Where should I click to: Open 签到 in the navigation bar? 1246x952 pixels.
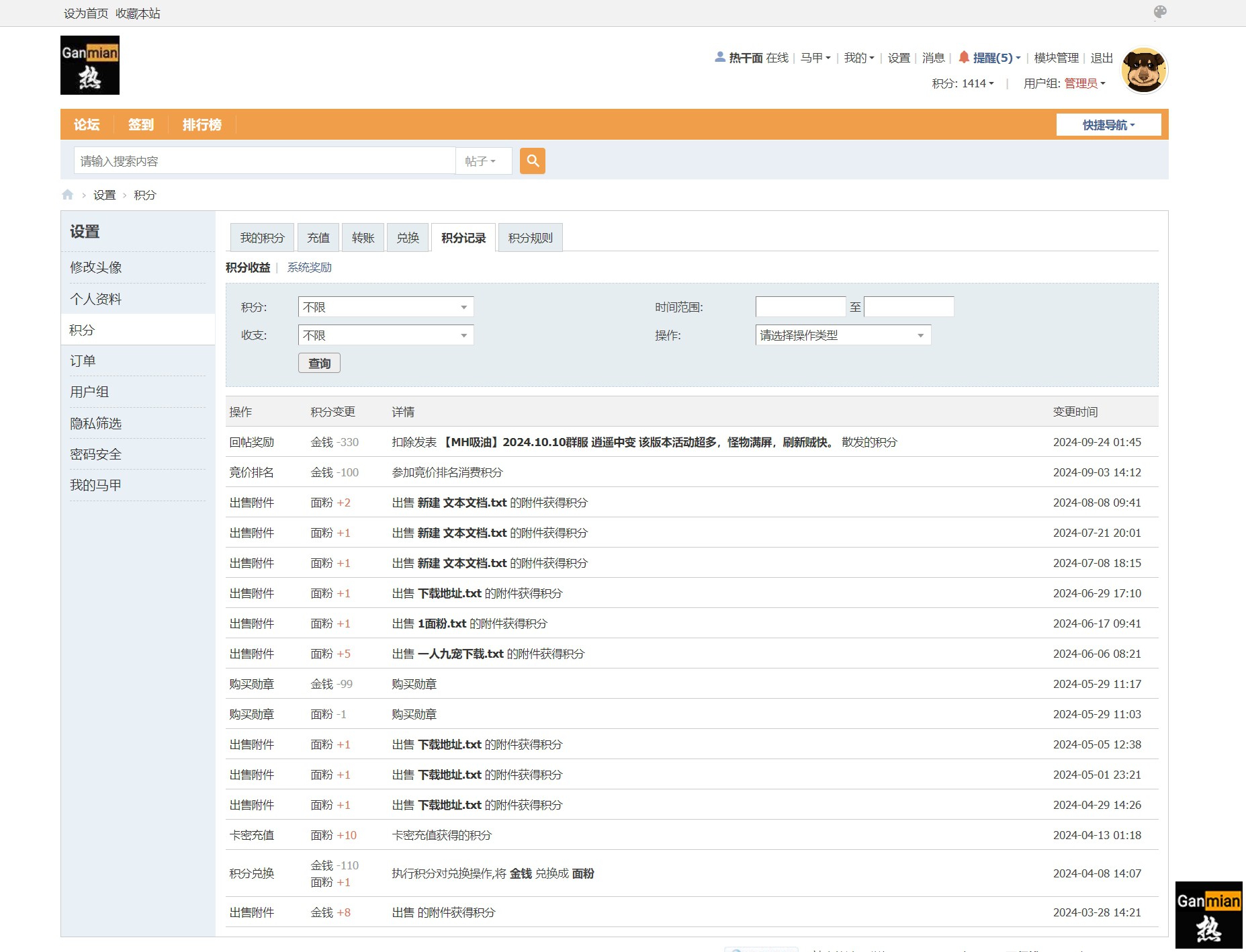(x=141, y=124)
